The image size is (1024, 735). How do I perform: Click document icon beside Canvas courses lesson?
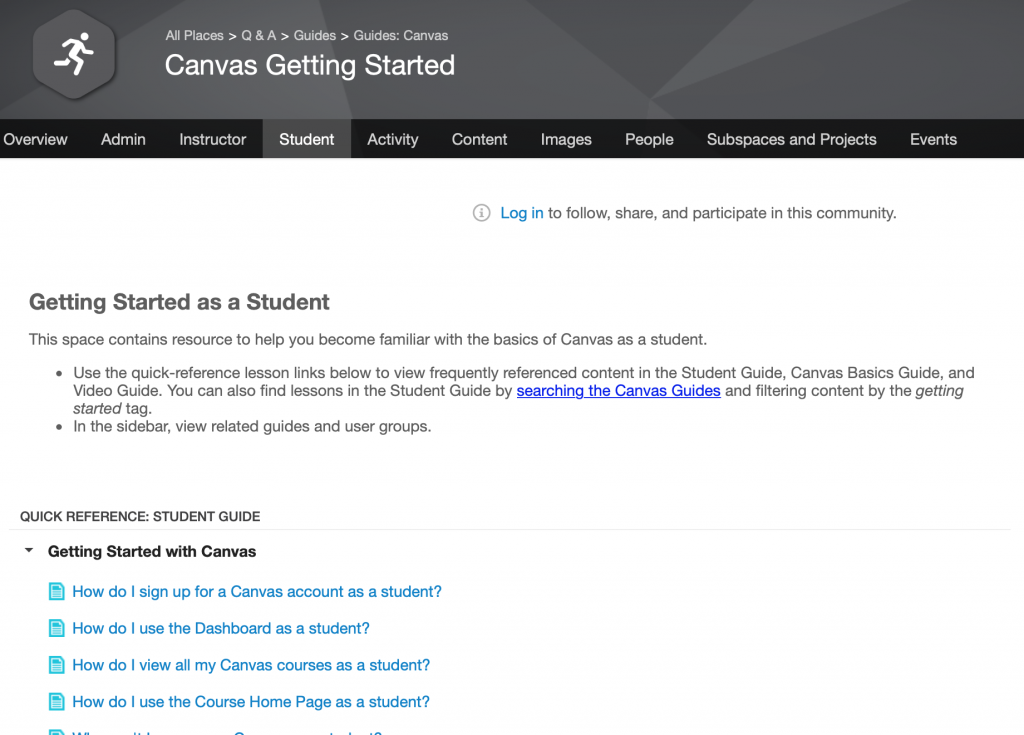pos(57,665)
